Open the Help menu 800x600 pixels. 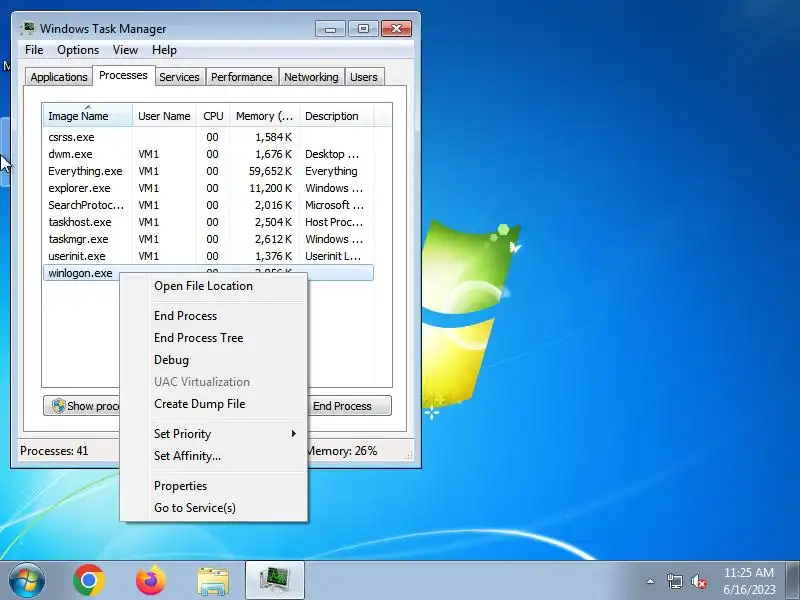[164, 50]
